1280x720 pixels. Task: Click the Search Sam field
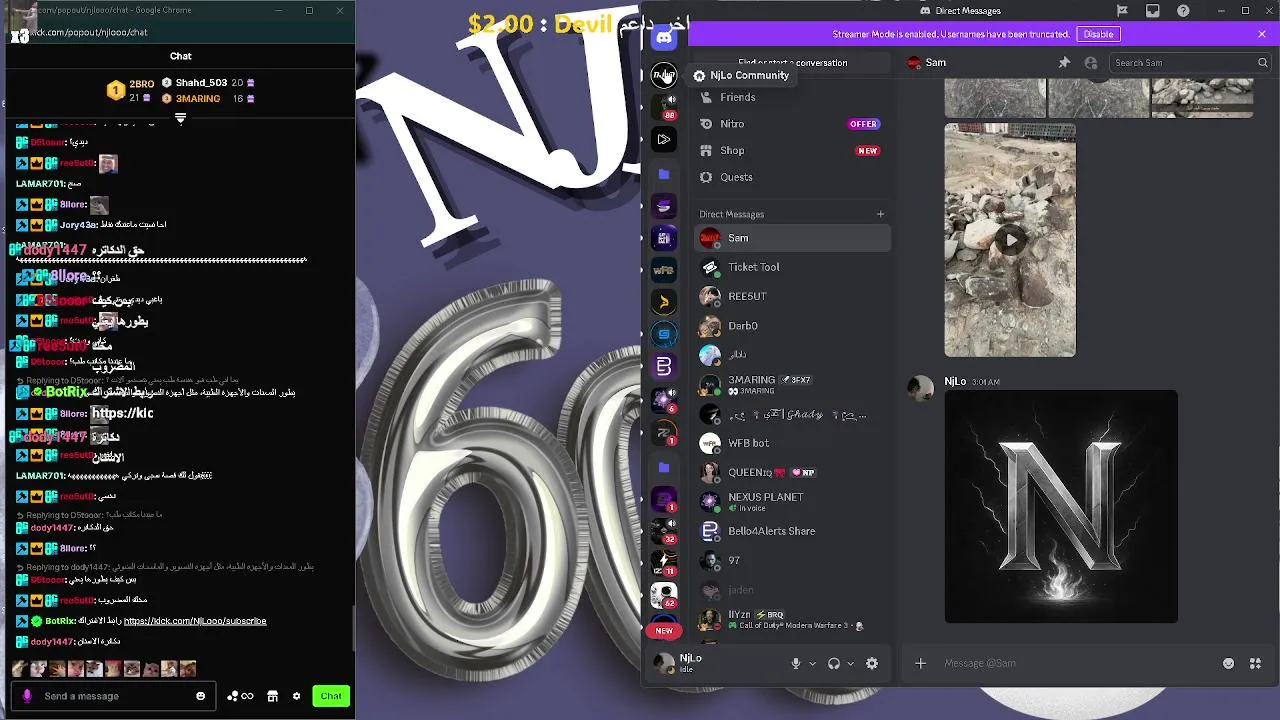click(1191, 62)
